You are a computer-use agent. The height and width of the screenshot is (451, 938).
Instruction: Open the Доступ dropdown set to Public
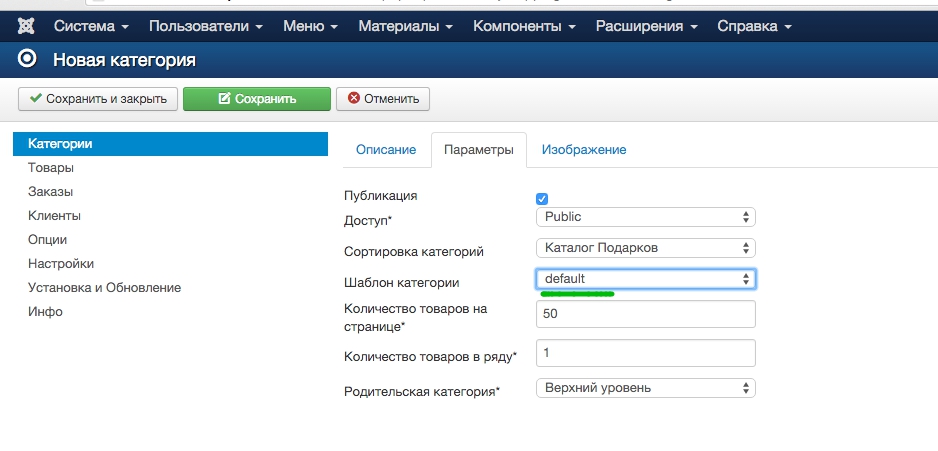[645, 217]
